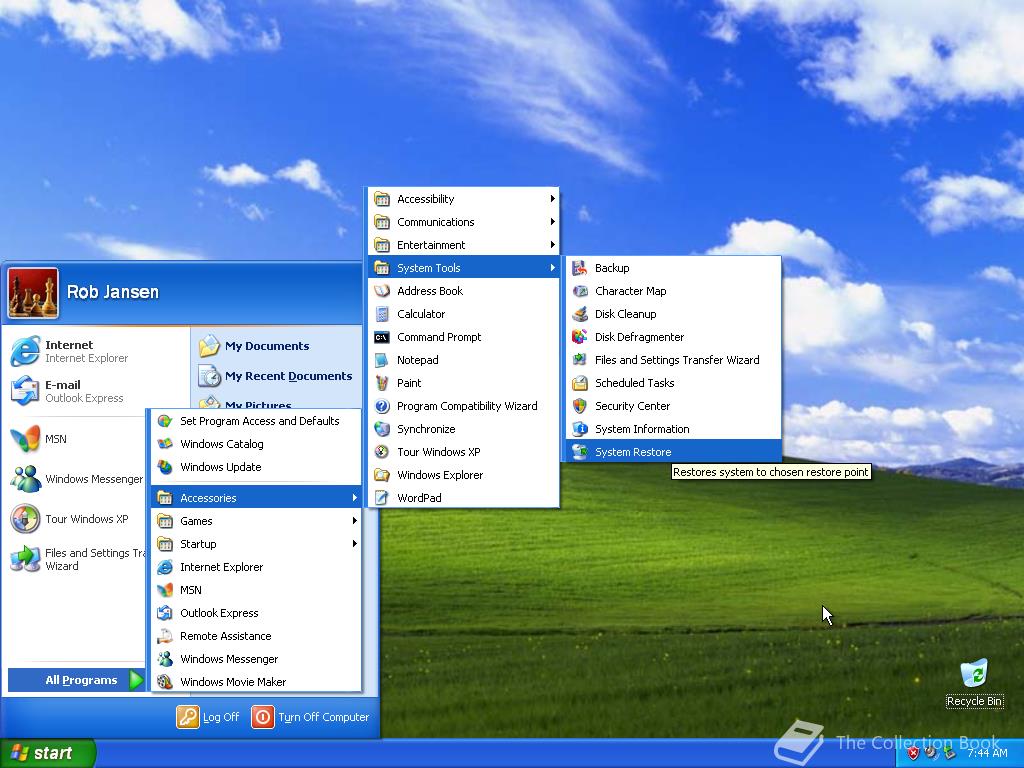Screen dimensions: 1024x768
Task: Click the Log Off button
Action: 208,717
